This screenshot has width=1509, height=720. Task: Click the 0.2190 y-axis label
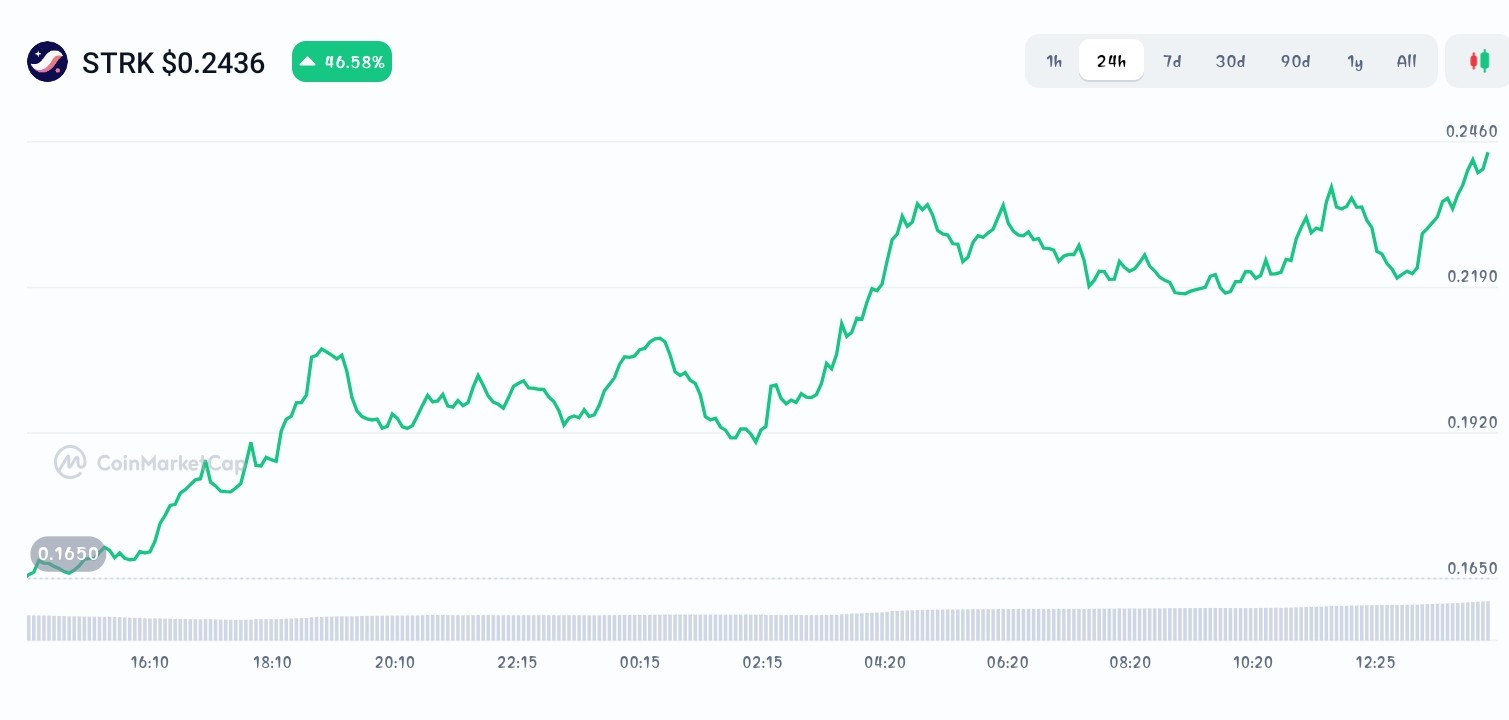[1472, 276]
